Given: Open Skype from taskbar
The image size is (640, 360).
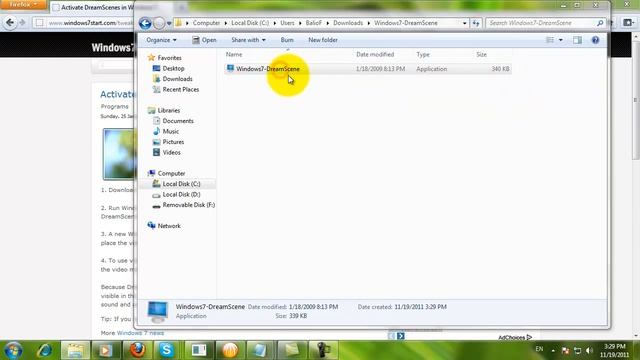Looking at the screenshot, I should pos(167,350).
